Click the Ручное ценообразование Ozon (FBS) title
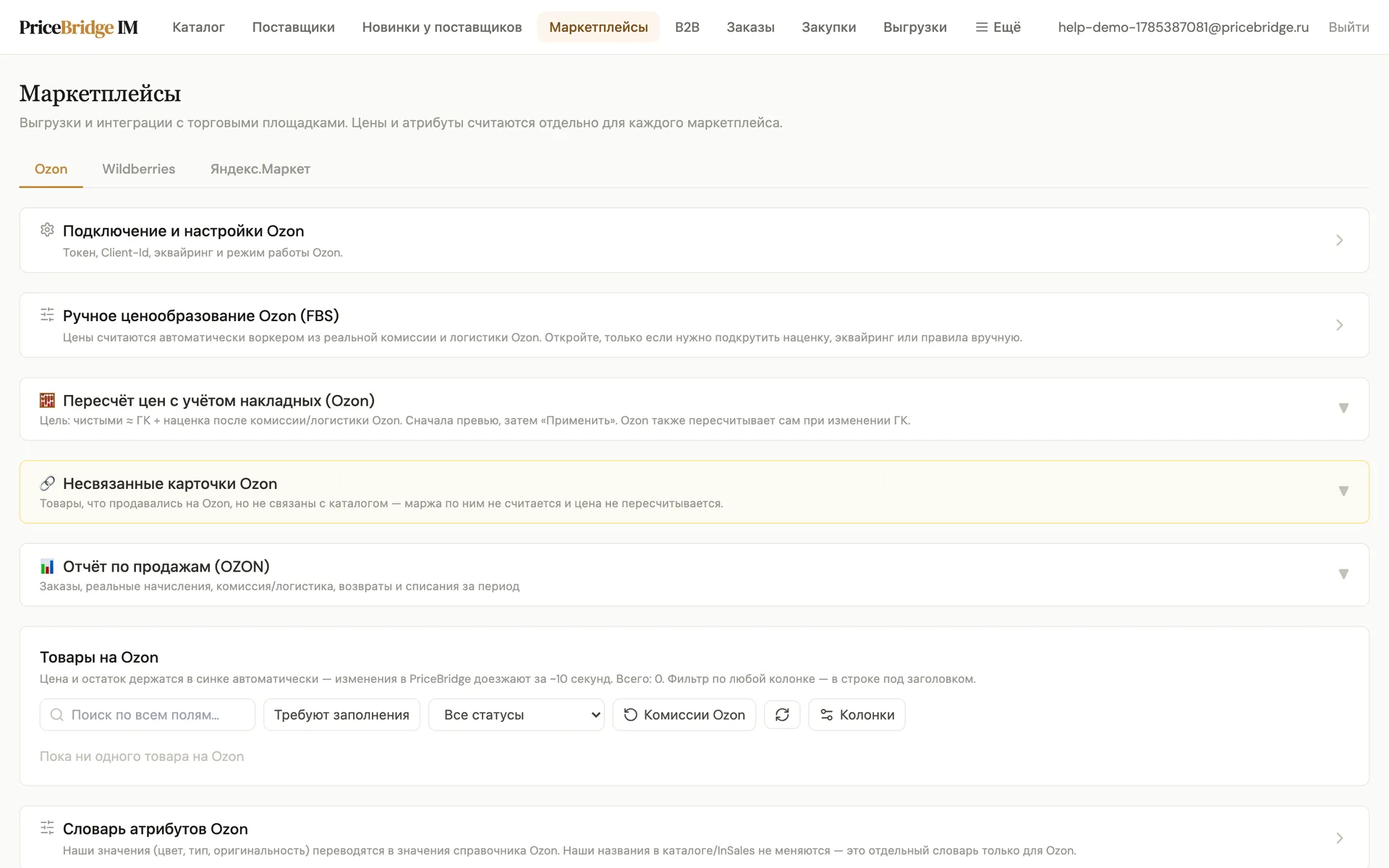 click(200, 315)
